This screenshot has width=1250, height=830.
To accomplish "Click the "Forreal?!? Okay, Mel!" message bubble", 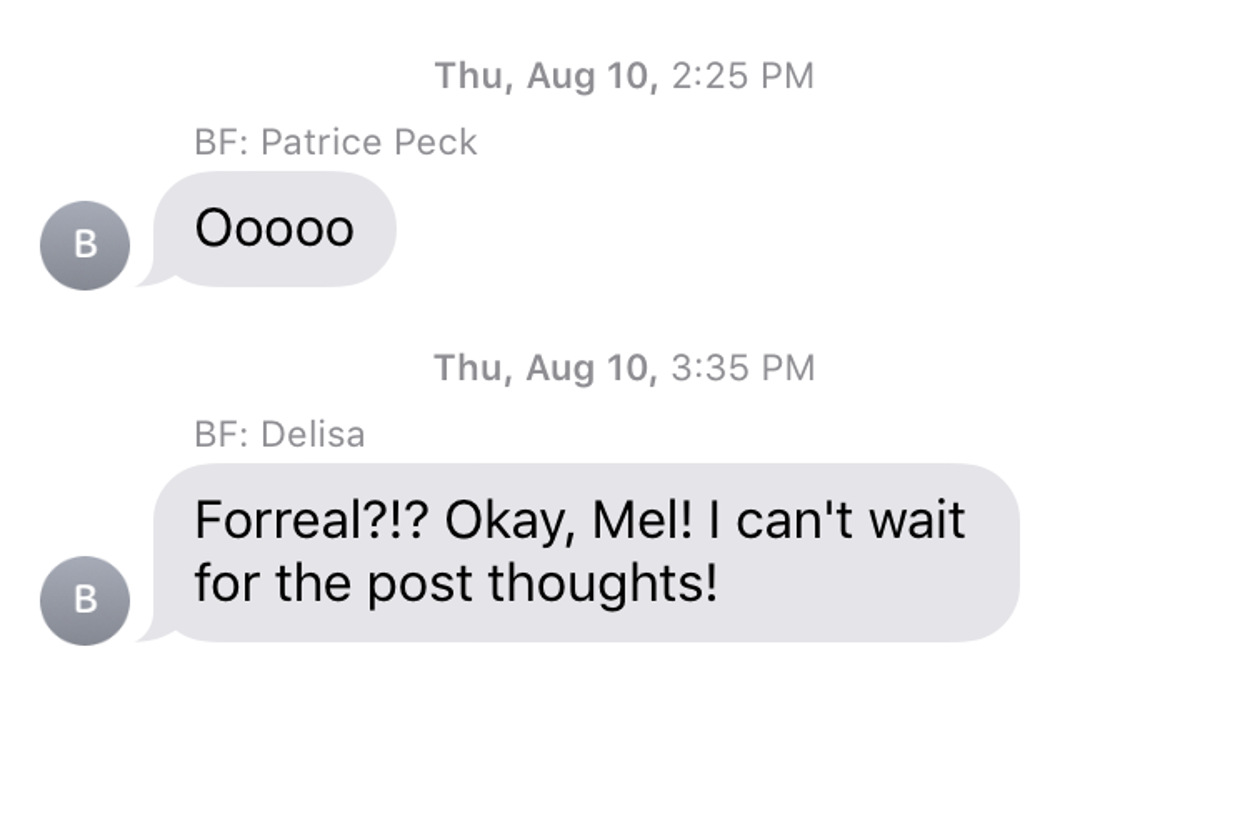I will click(x=586, y=552).
